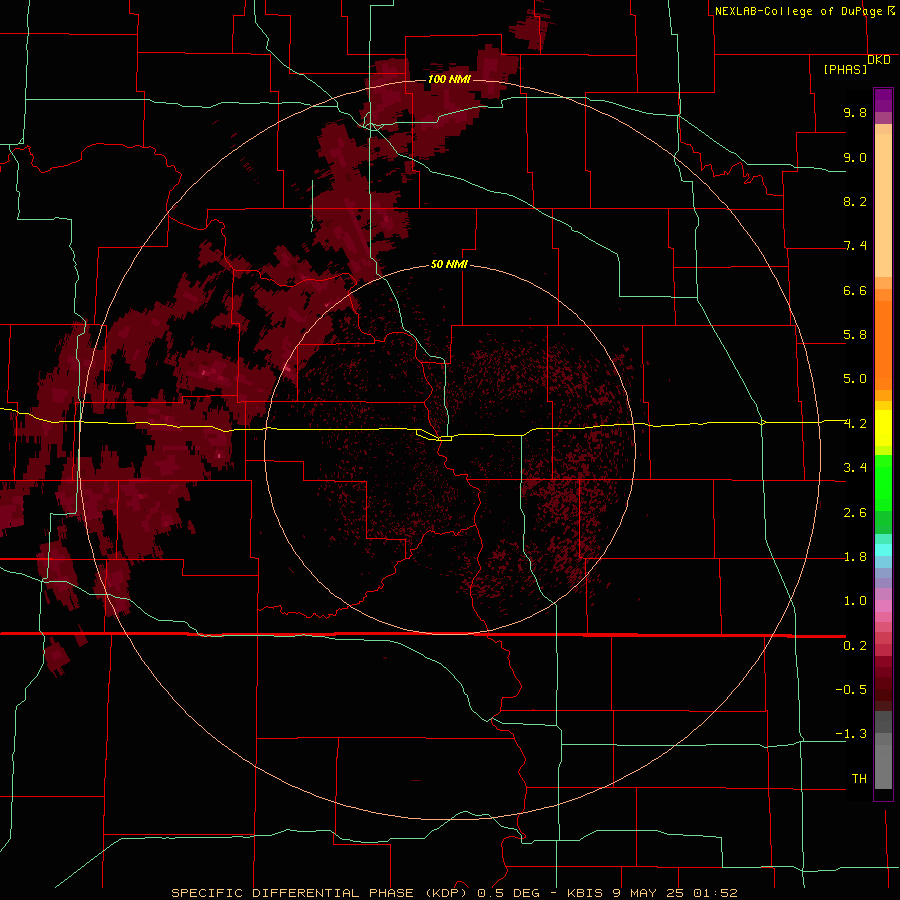
Task: Click the dark red band of the scale
Action: (883, 683)
